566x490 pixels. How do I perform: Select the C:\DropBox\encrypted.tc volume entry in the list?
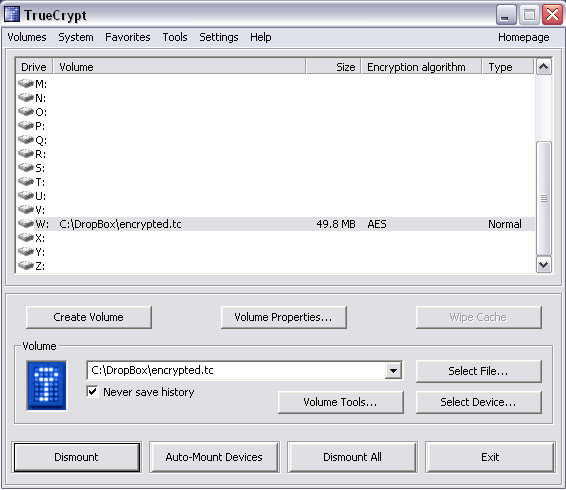[120, 224]
